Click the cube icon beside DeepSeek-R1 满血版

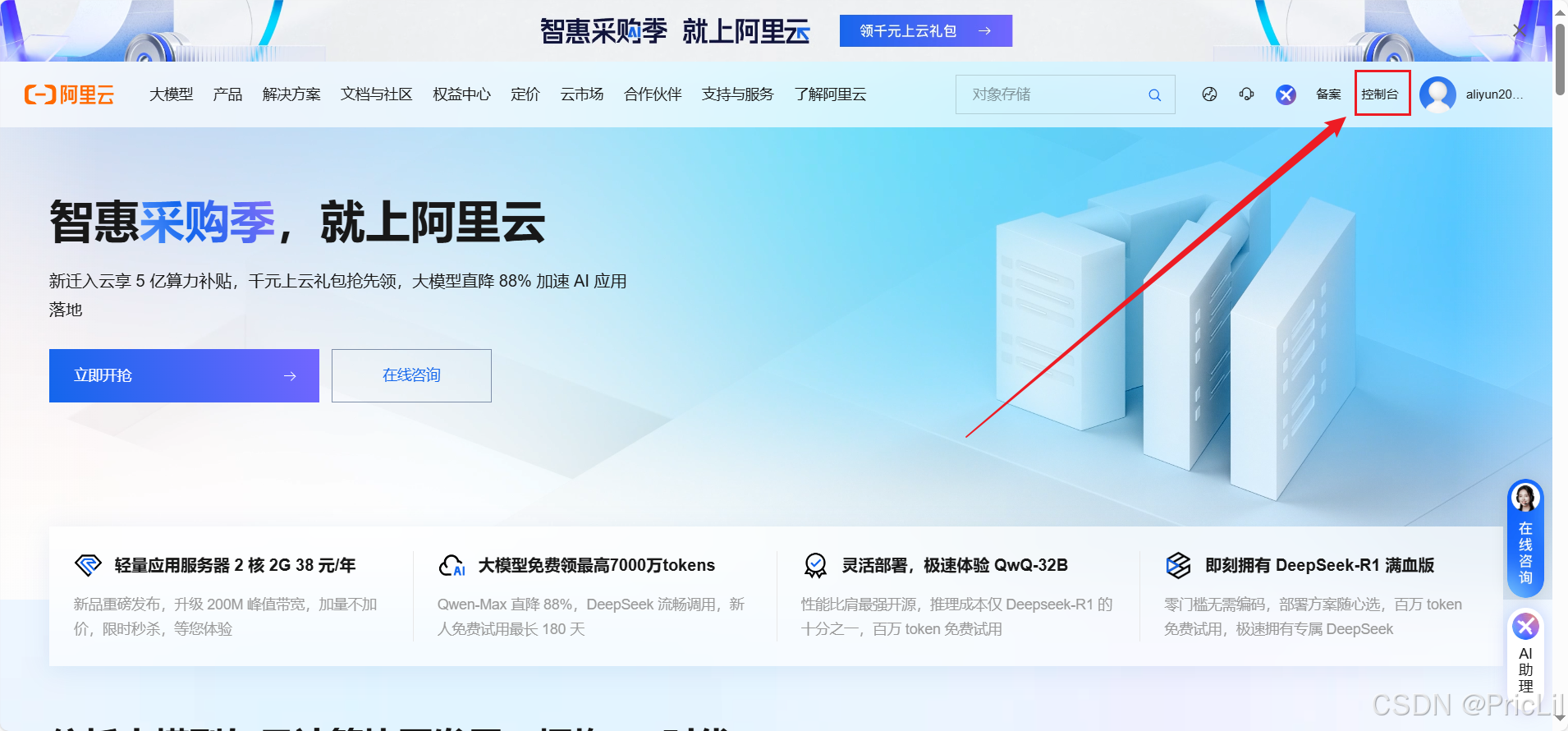(1178, 565)
